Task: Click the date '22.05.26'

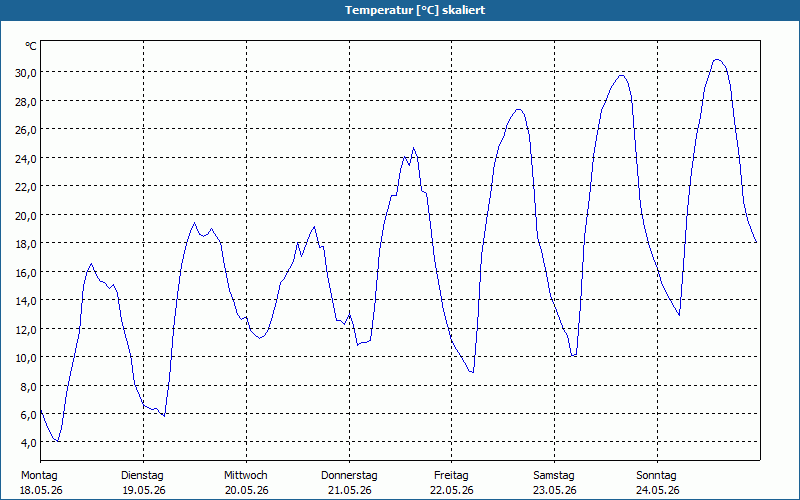Action: tap(452, 490)
